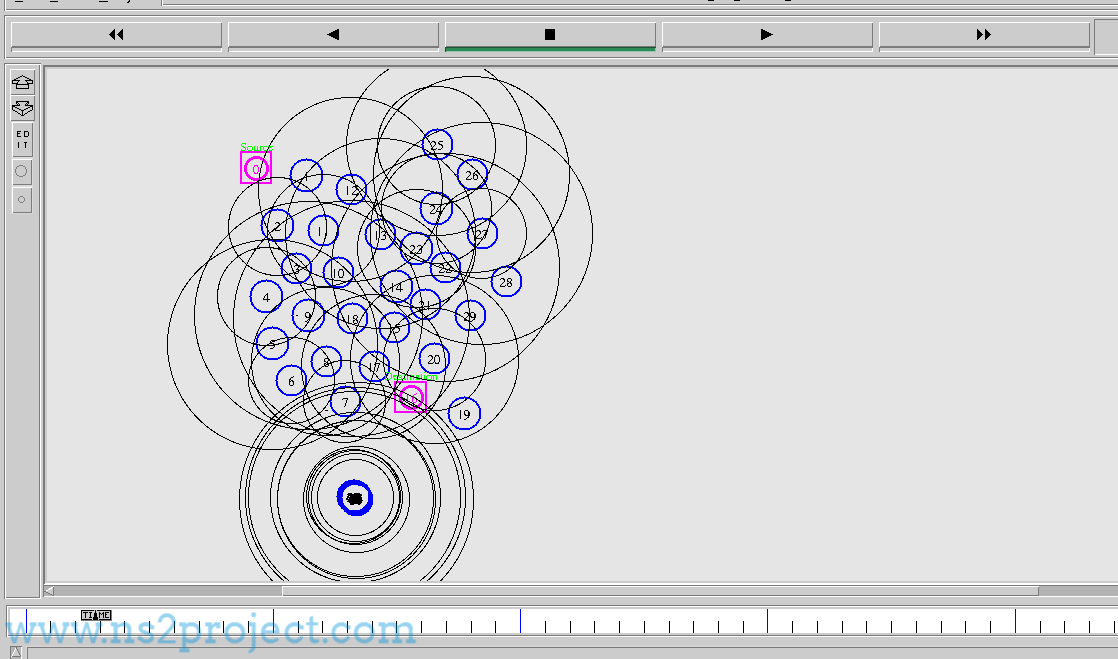The height and width of the screenshot is (659, 1118).
Task: Click node 20 in the topology
Action: 434,359
